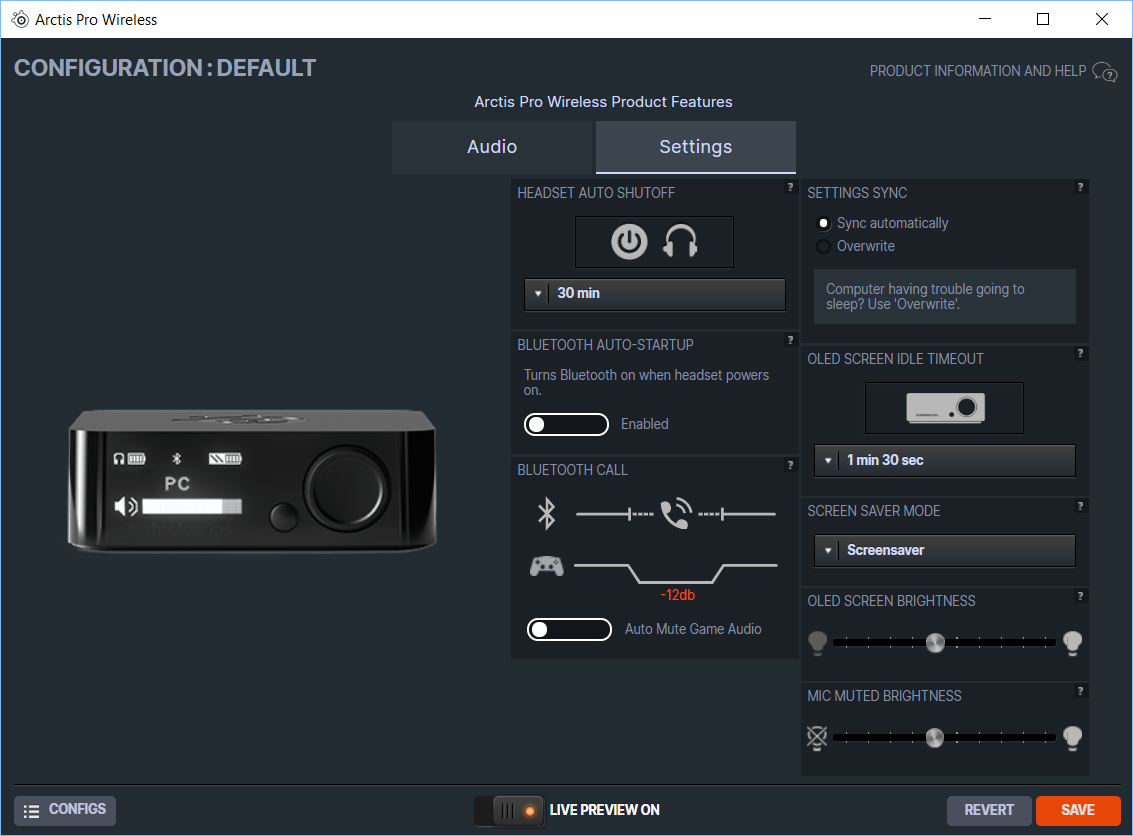This screenshot has width=1133, height=836.
Task: Click the speaker volume icon on device display
Action: pos(126,507)
